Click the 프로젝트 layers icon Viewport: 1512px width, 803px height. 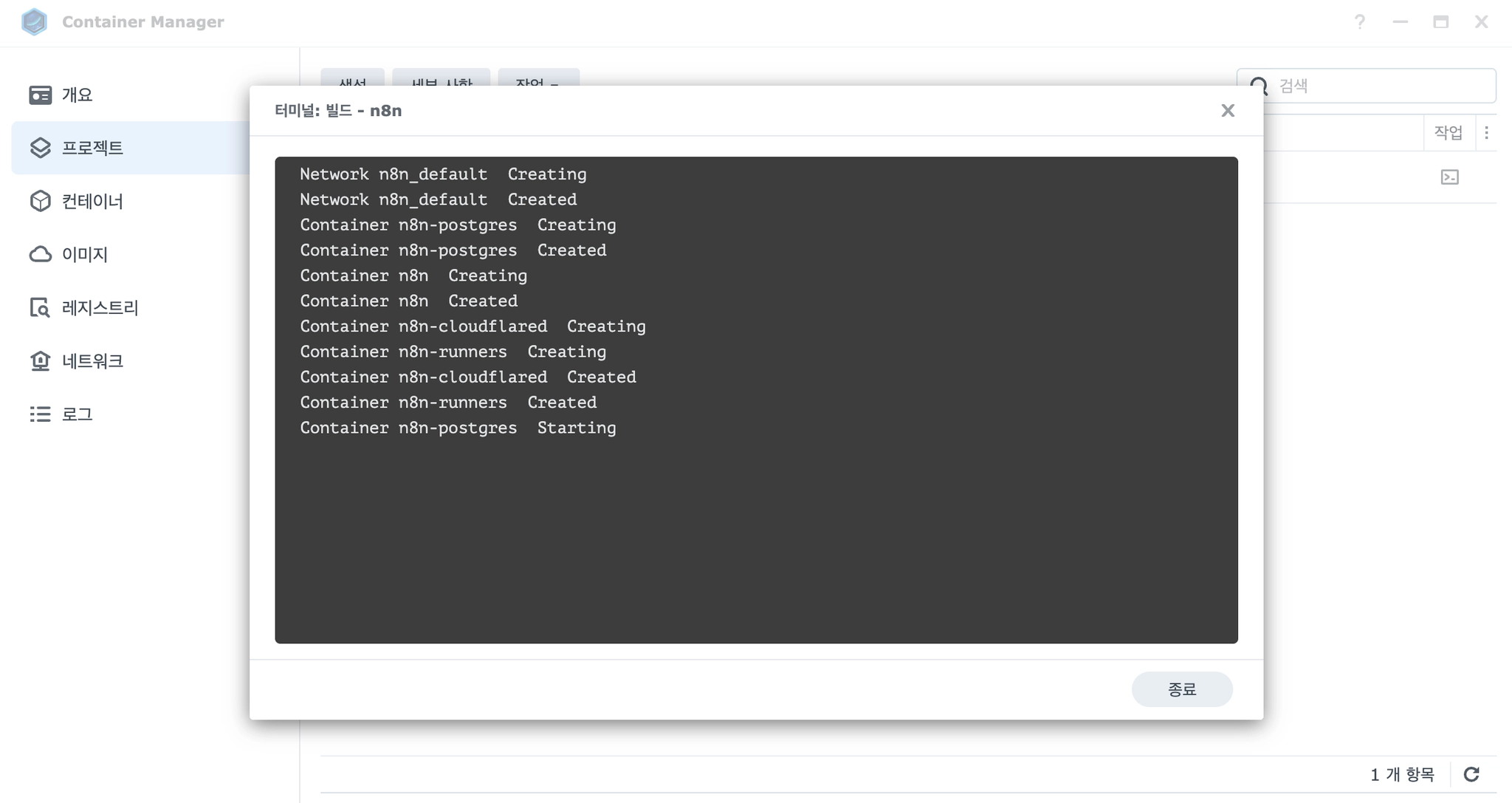point(41,148)
